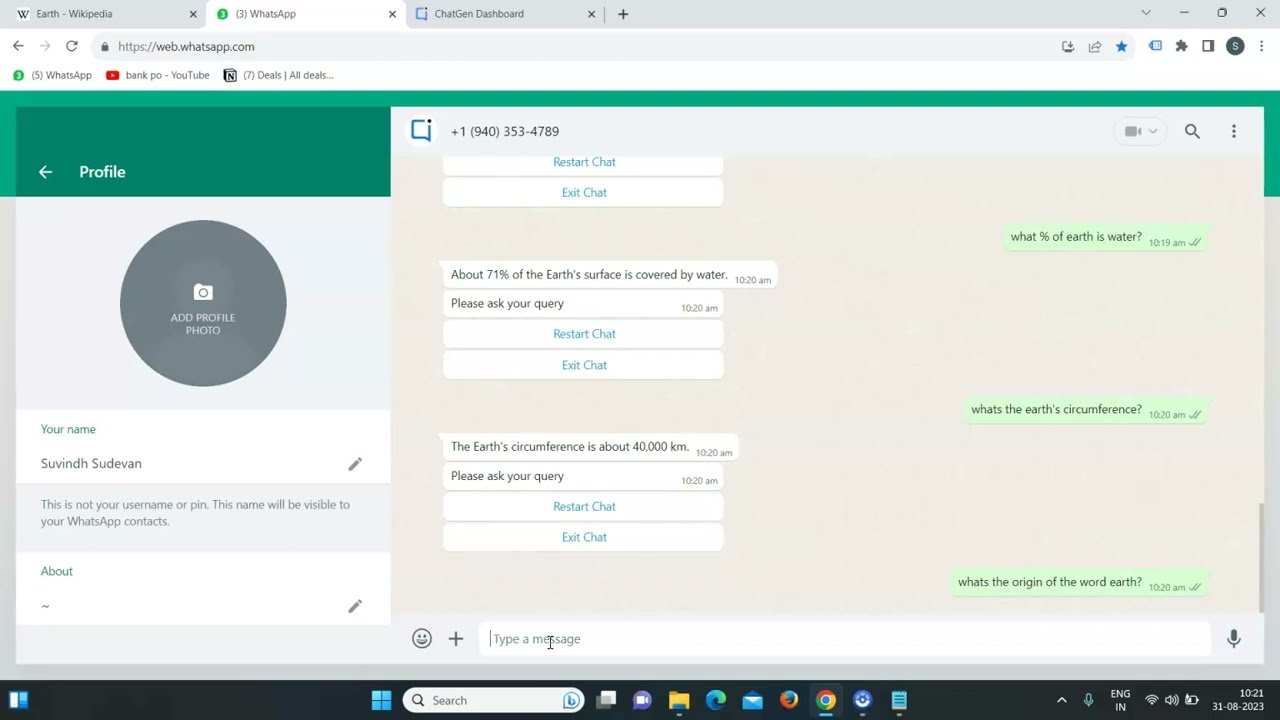
Task: Expand the video call options arrow
Action: coord(1153,131)
